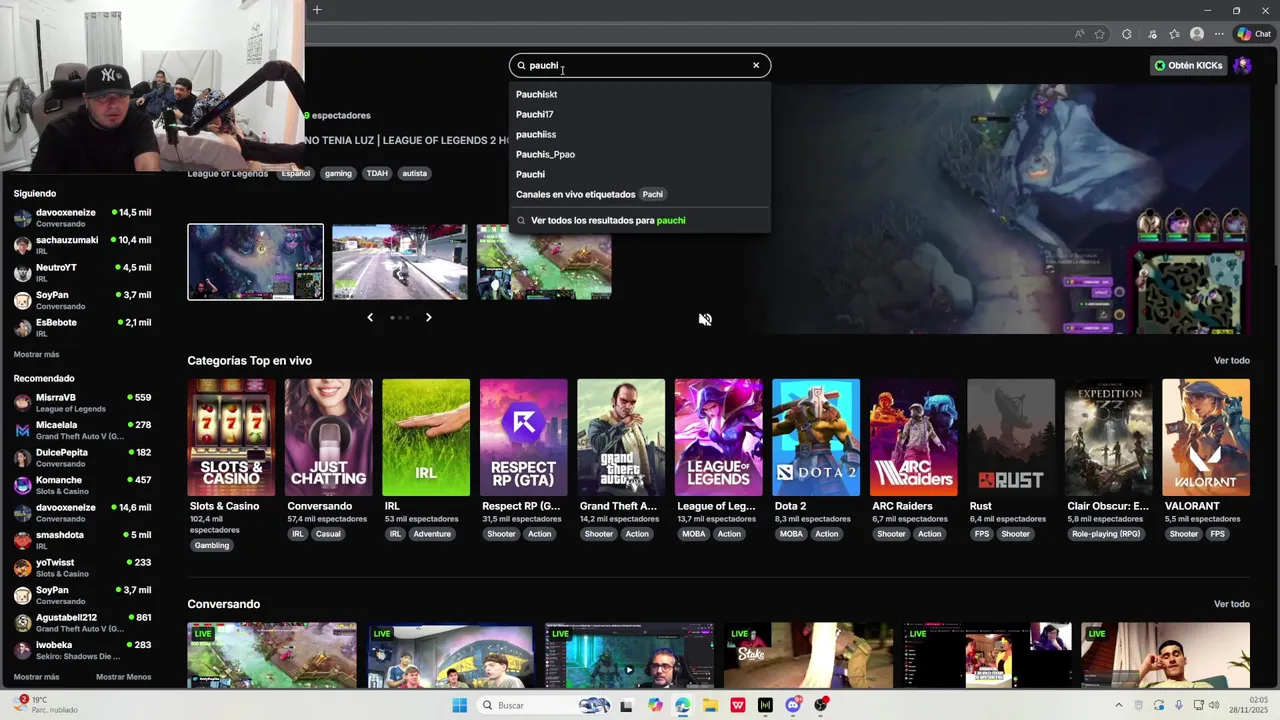Expand Recomendado list with Mostrar más
The width and height of the screenshot is (1280, 720).
pyautogui.click(x=36, y=677)
